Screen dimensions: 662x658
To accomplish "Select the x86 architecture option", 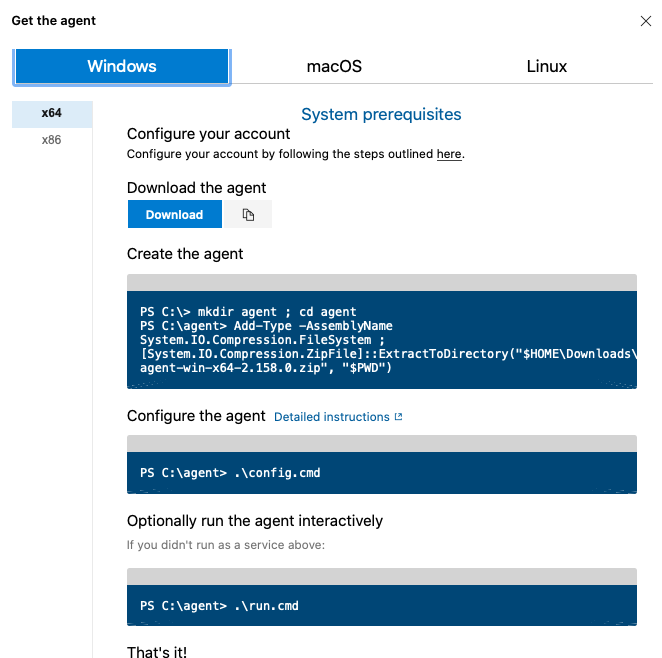I will 52,140.
